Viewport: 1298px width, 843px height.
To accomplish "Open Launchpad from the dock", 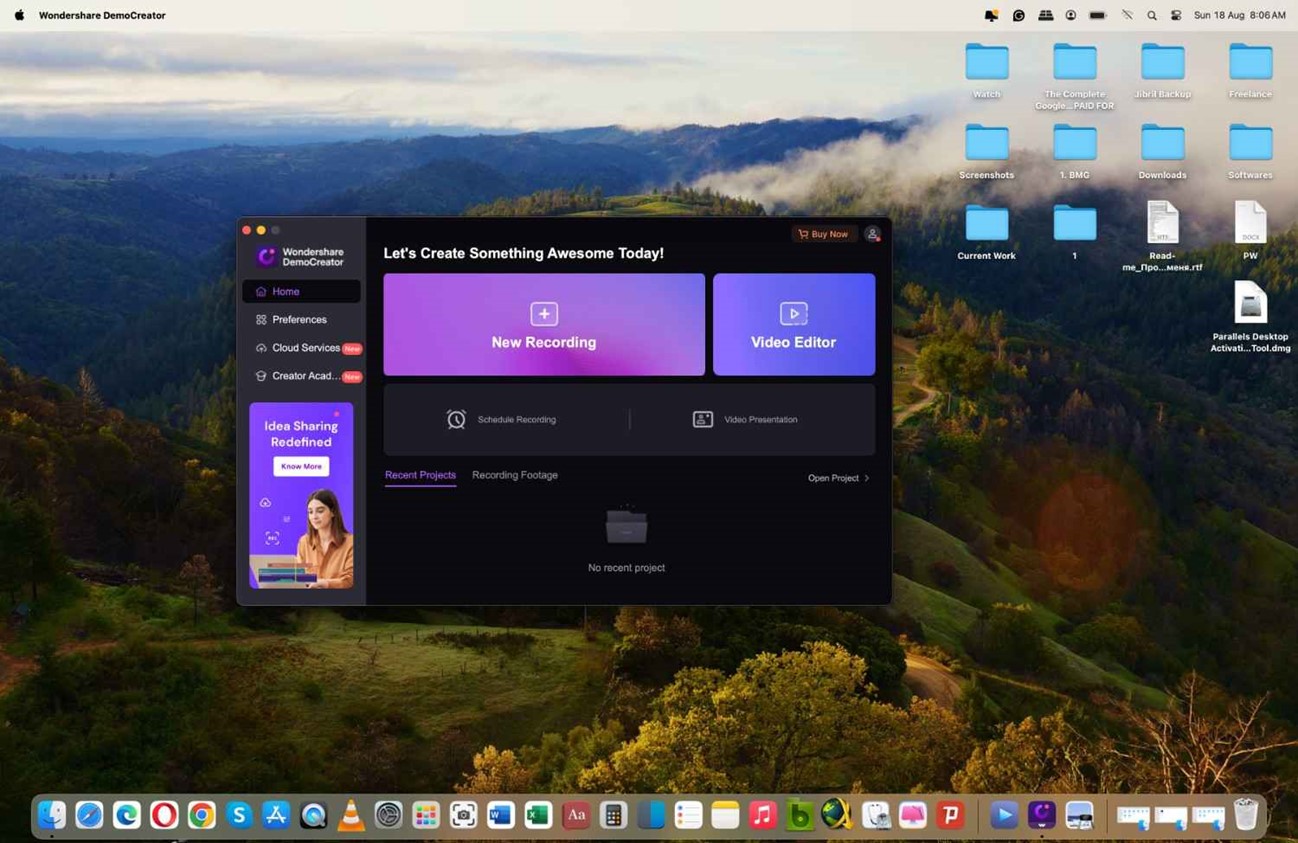I will pyautogui.click(x=426, y=816).
